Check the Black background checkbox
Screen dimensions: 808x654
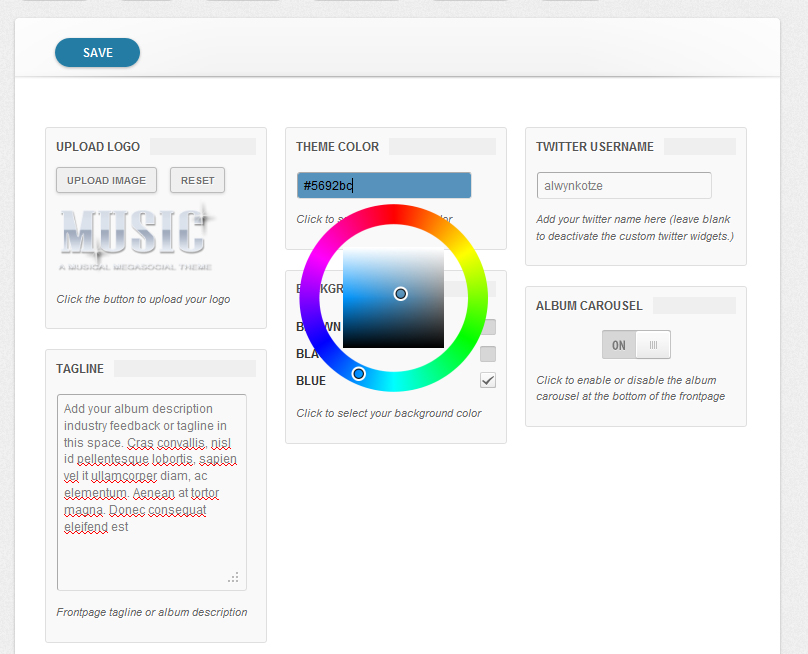tap(487, 354)
